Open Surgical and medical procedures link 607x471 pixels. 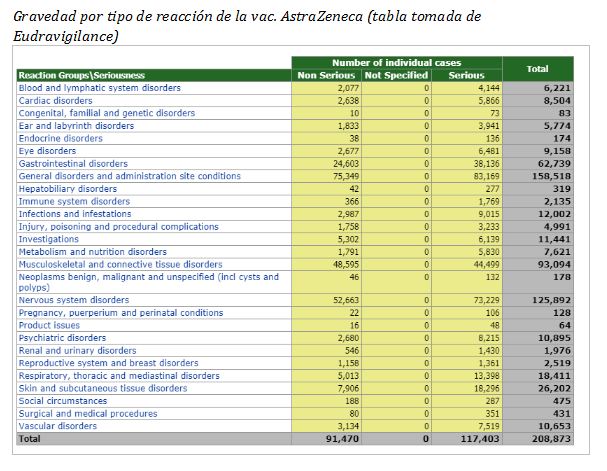(88, 414)
